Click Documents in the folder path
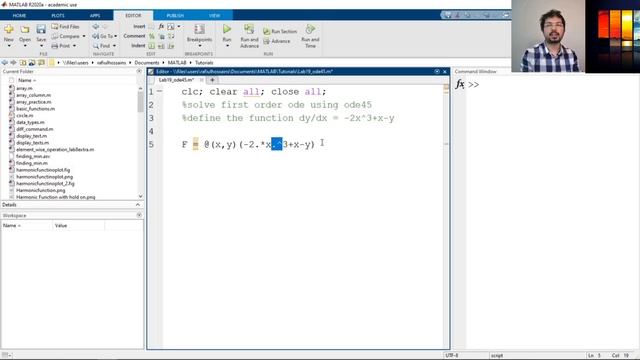 [147, 63]
